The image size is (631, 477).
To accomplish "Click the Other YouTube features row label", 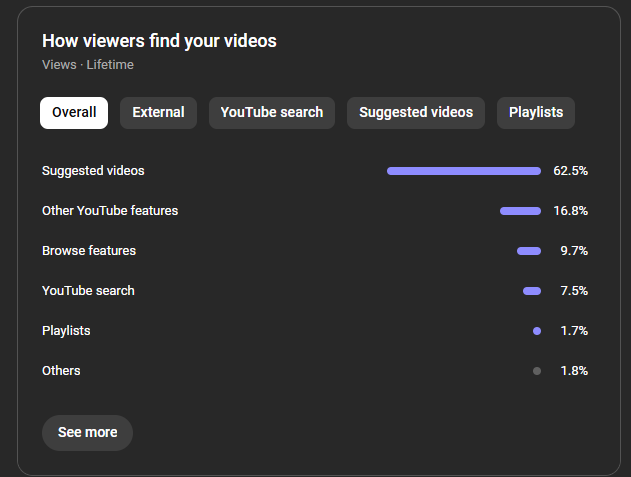I will tap(110, 211).
